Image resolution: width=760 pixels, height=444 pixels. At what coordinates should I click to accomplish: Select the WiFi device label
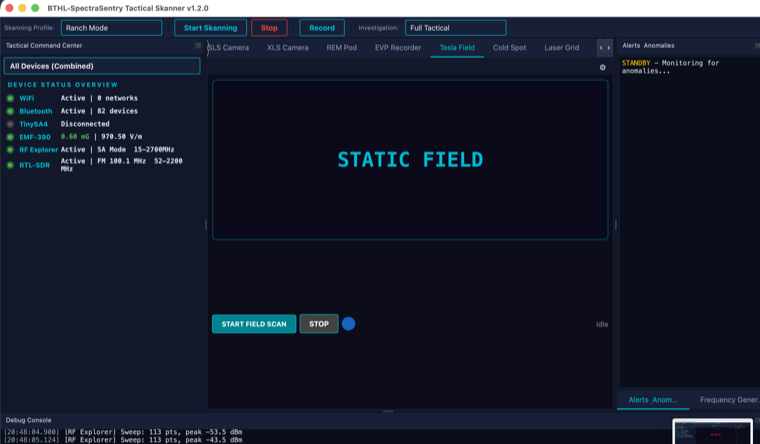tap(27, 98)
